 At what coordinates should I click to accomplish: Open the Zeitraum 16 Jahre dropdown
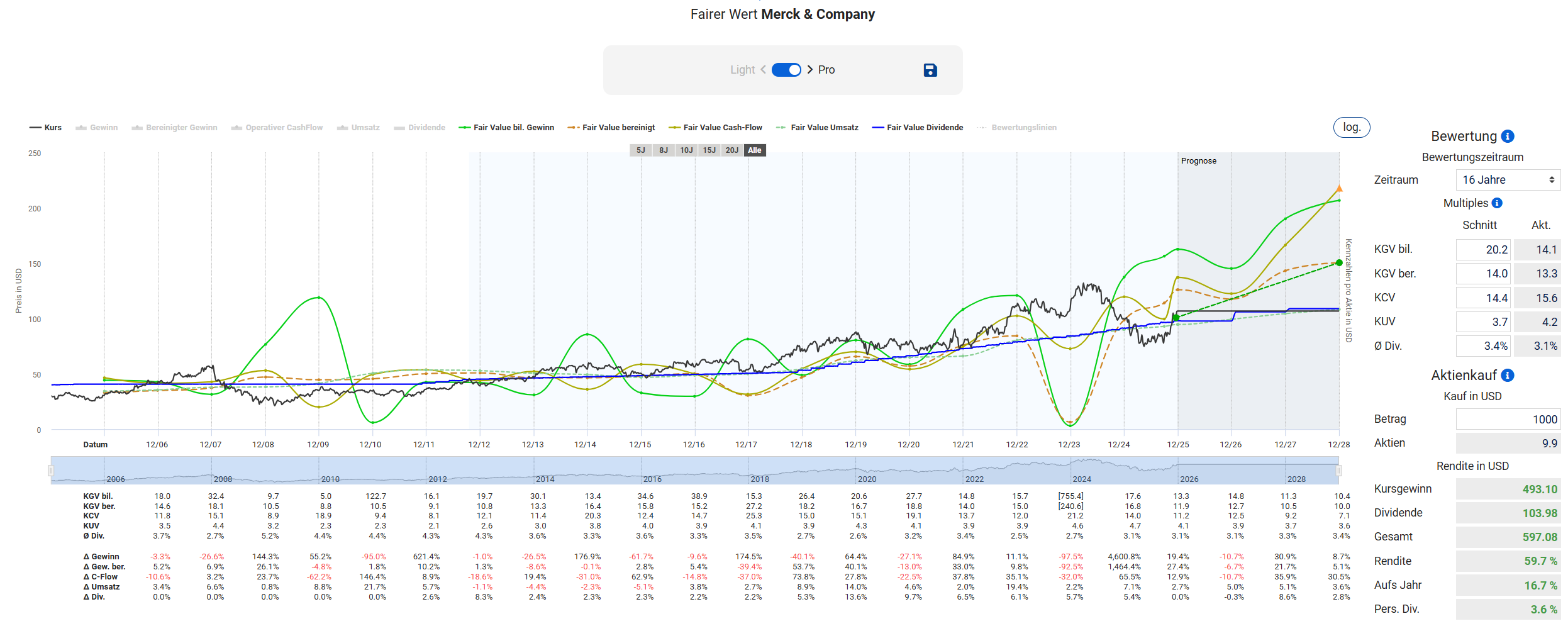coord(1508,180)
